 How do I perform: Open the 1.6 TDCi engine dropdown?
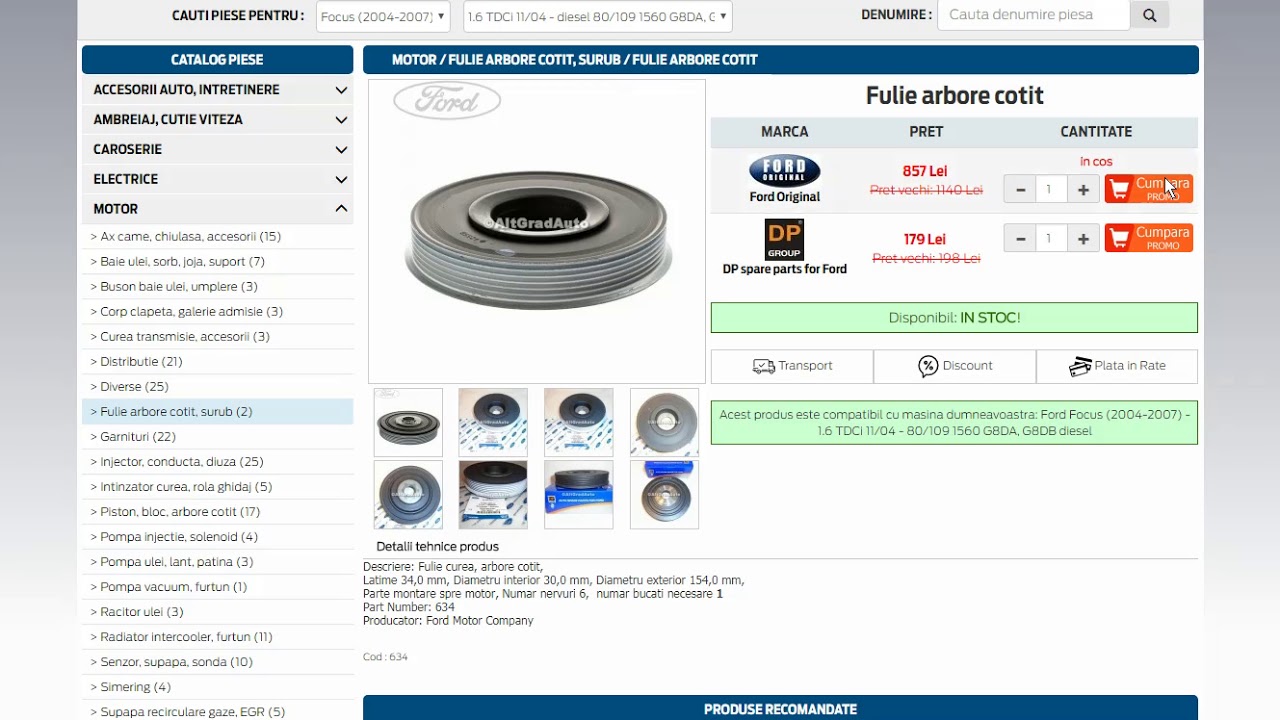tap(596, 16)
